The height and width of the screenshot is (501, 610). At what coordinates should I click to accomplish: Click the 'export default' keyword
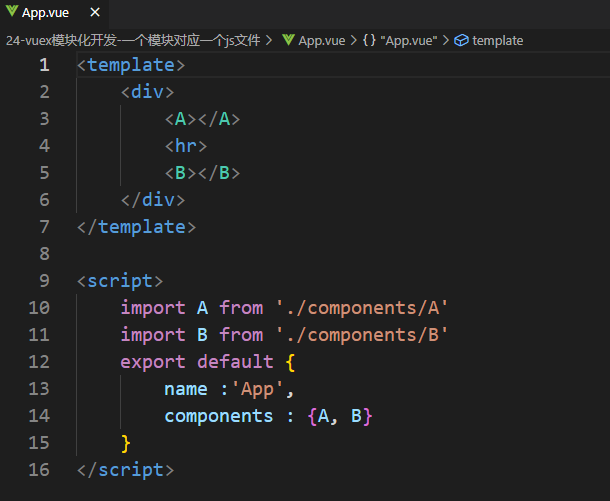click(197, 362)
